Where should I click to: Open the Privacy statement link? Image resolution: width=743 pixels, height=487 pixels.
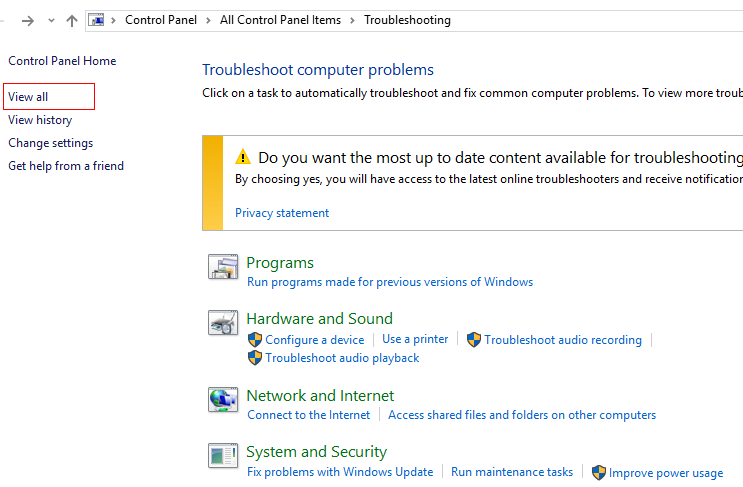(x=282, y=213)
